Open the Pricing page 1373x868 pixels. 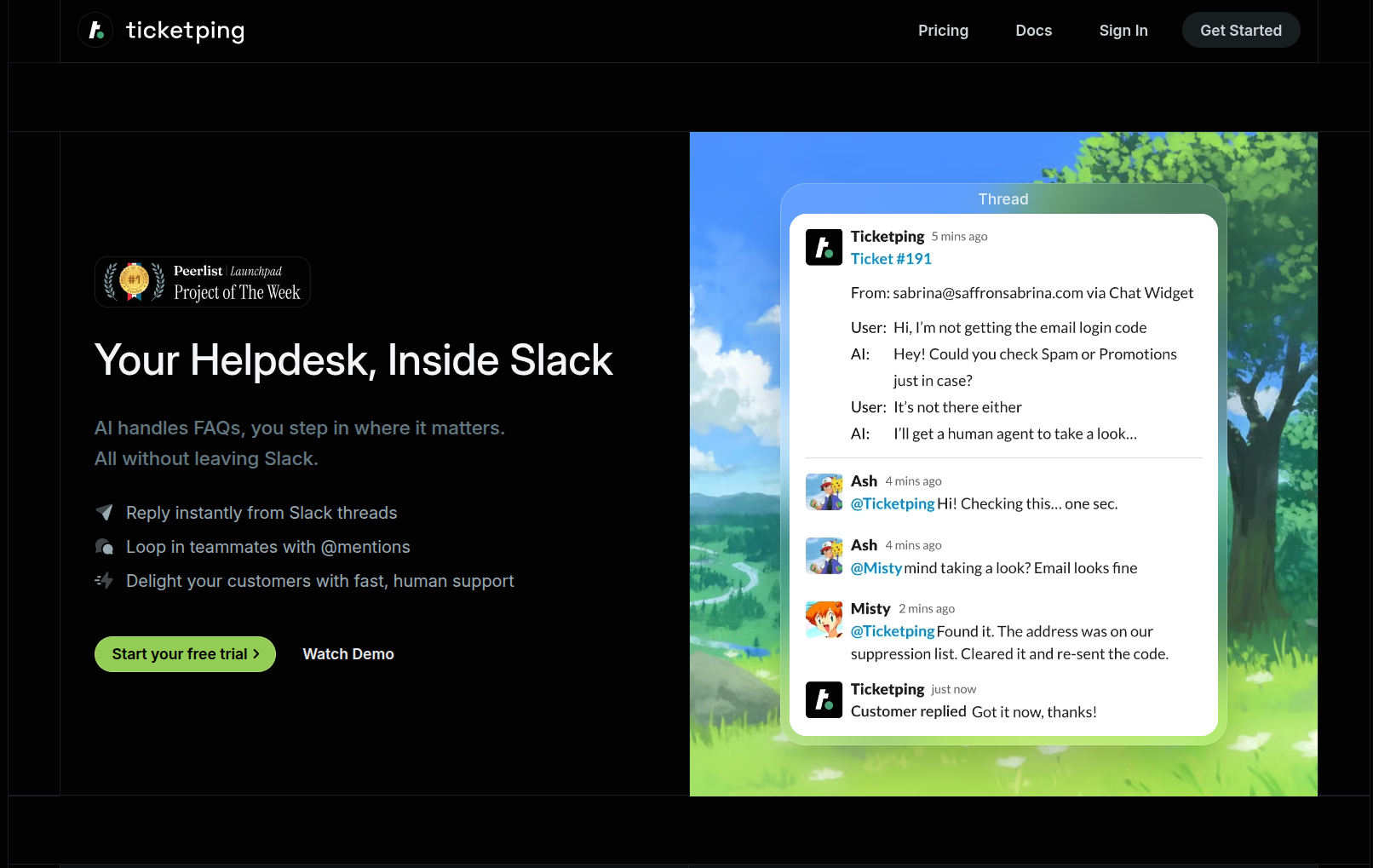943,31
